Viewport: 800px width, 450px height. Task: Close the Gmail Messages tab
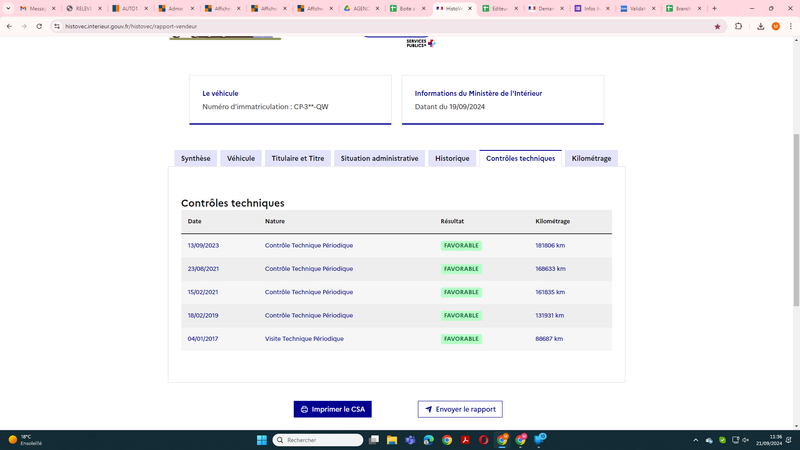[x=54, y=9]
